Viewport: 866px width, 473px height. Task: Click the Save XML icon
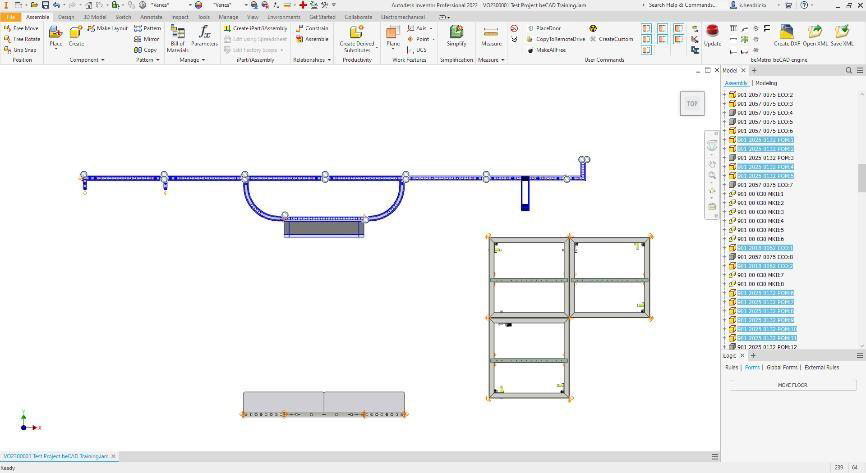[x=842, y=36]
